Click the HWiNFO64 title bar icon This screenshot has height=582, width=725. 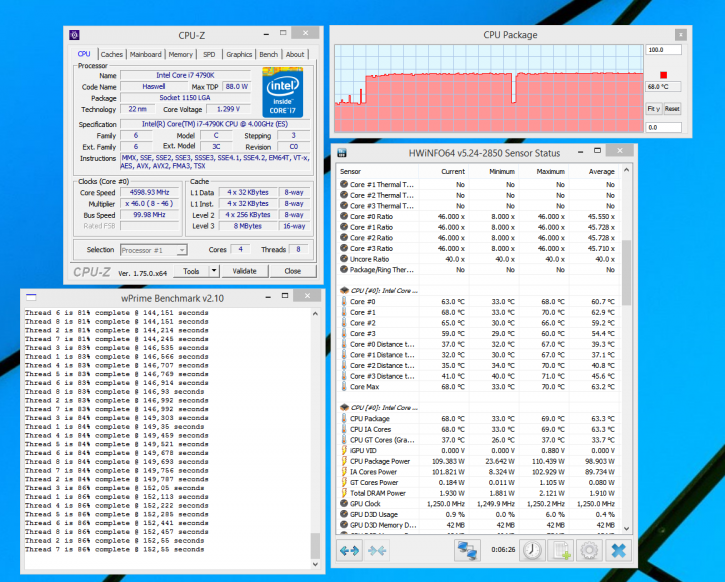[342, 153]
